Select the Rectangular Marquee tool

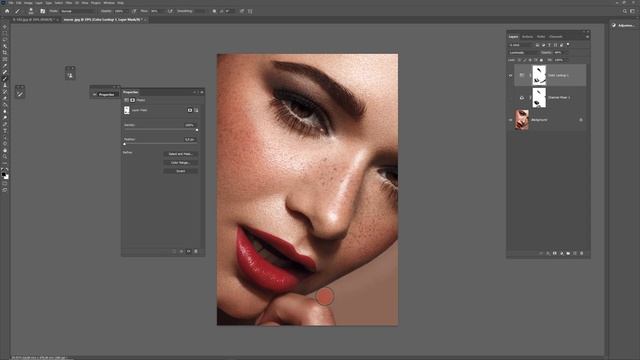click(x=5, y=32)
